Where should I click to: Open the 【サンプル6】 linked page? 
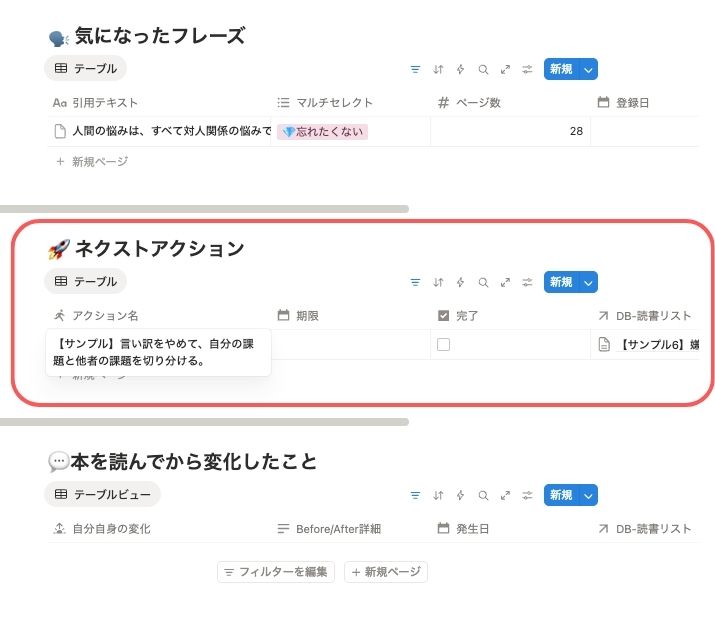coord(658,345)
